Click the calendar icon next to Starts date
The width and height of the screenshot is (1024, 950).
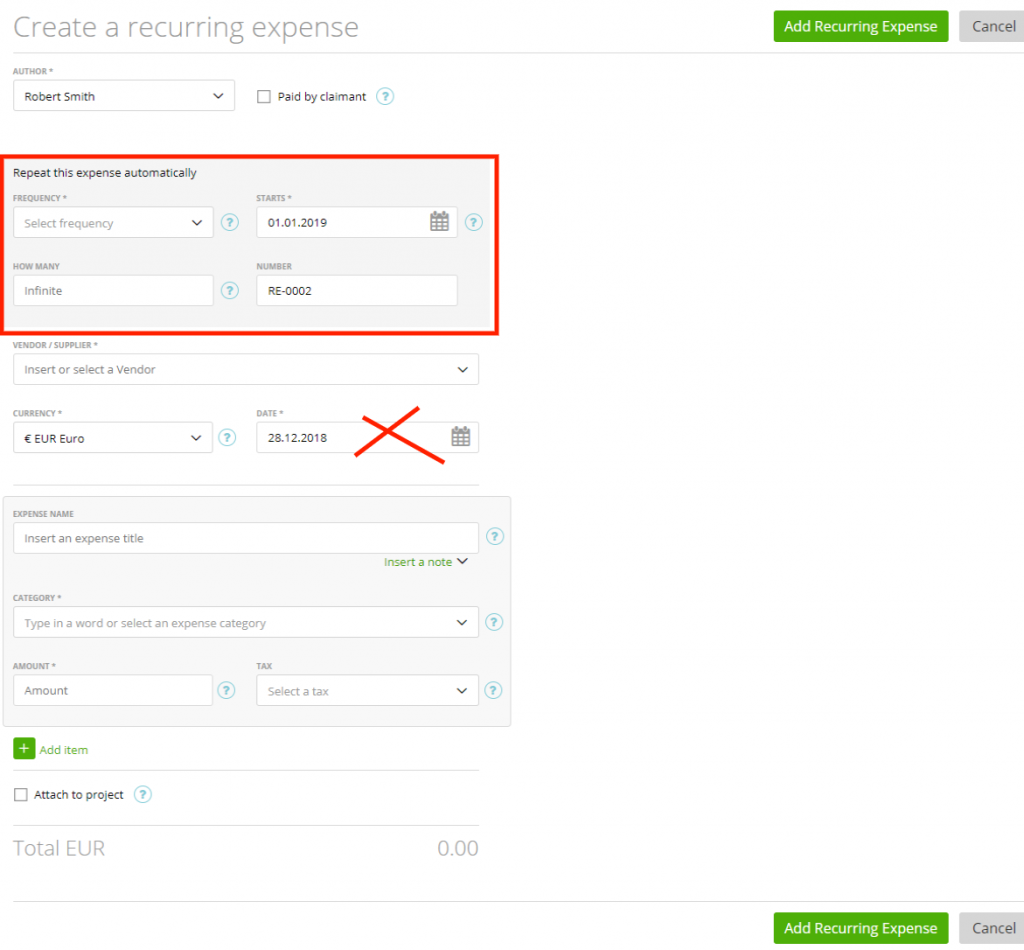pyautogui.click(x=438, y=222)
